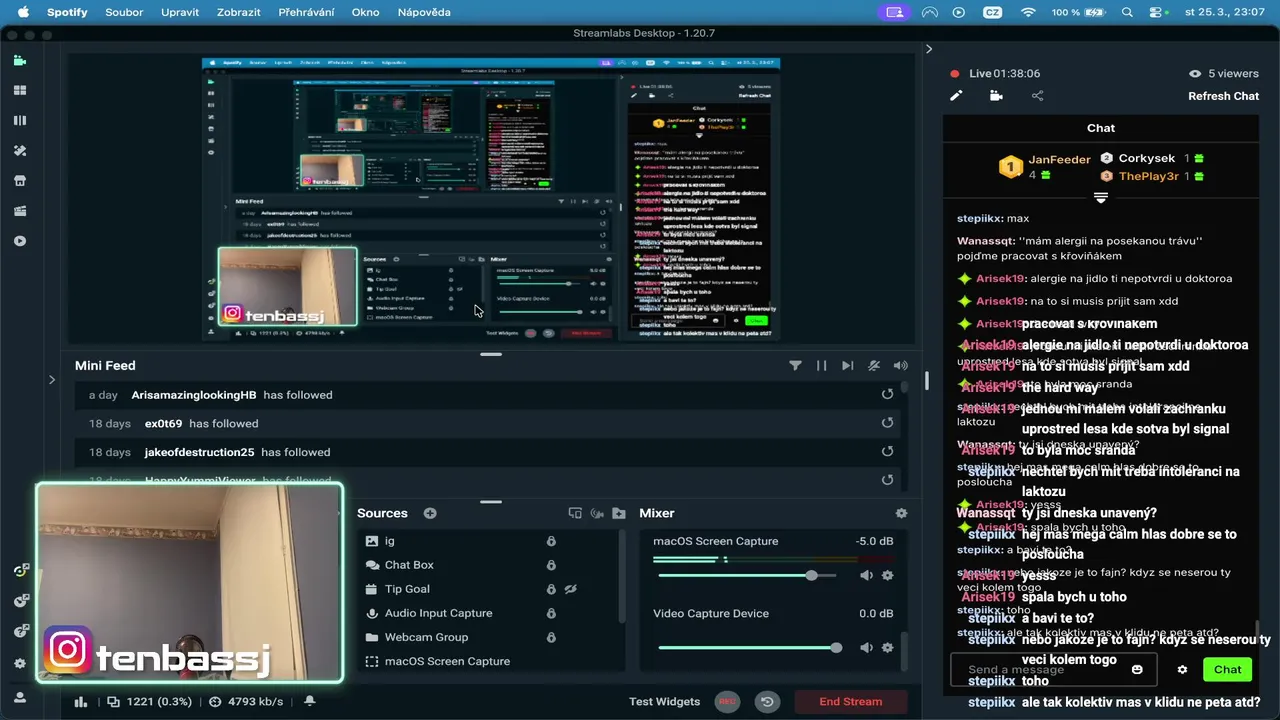
Task: Show the hidden Tip Goal source
Action: coord(571,589)
